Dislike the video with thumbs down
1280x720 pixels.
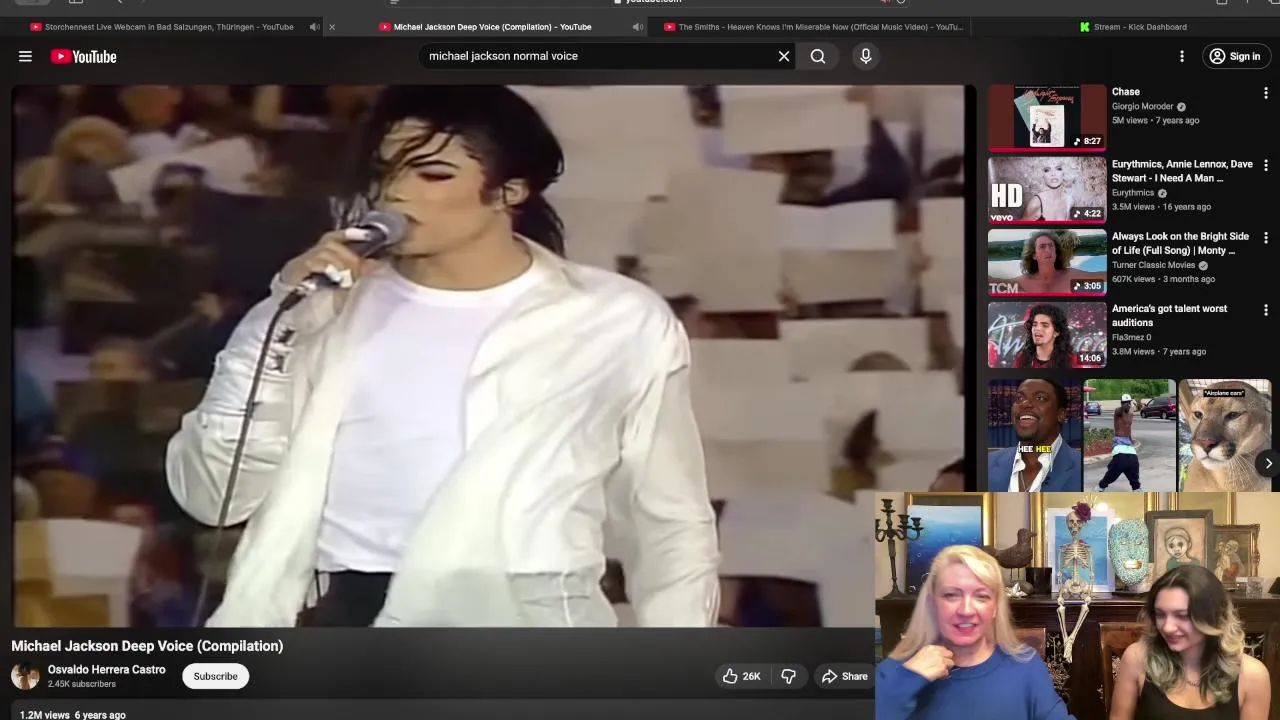(x=788, y=677)
